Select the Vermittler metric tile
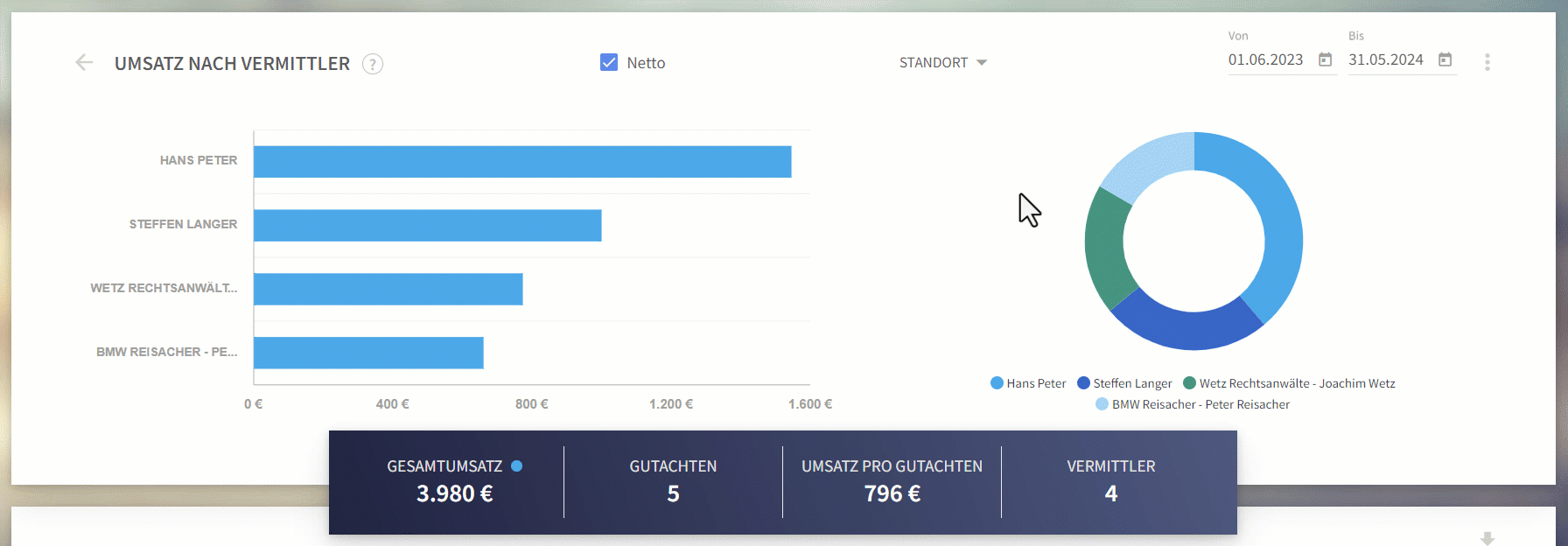 1111,481
